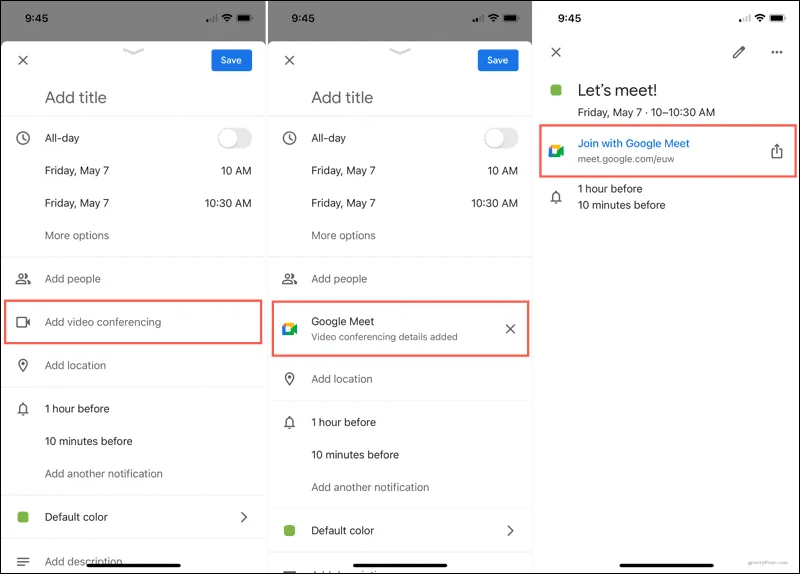Tap Add location in the middle screen
Image resolution: width=800 pixels, height=574 pixels.
(342, 379)
